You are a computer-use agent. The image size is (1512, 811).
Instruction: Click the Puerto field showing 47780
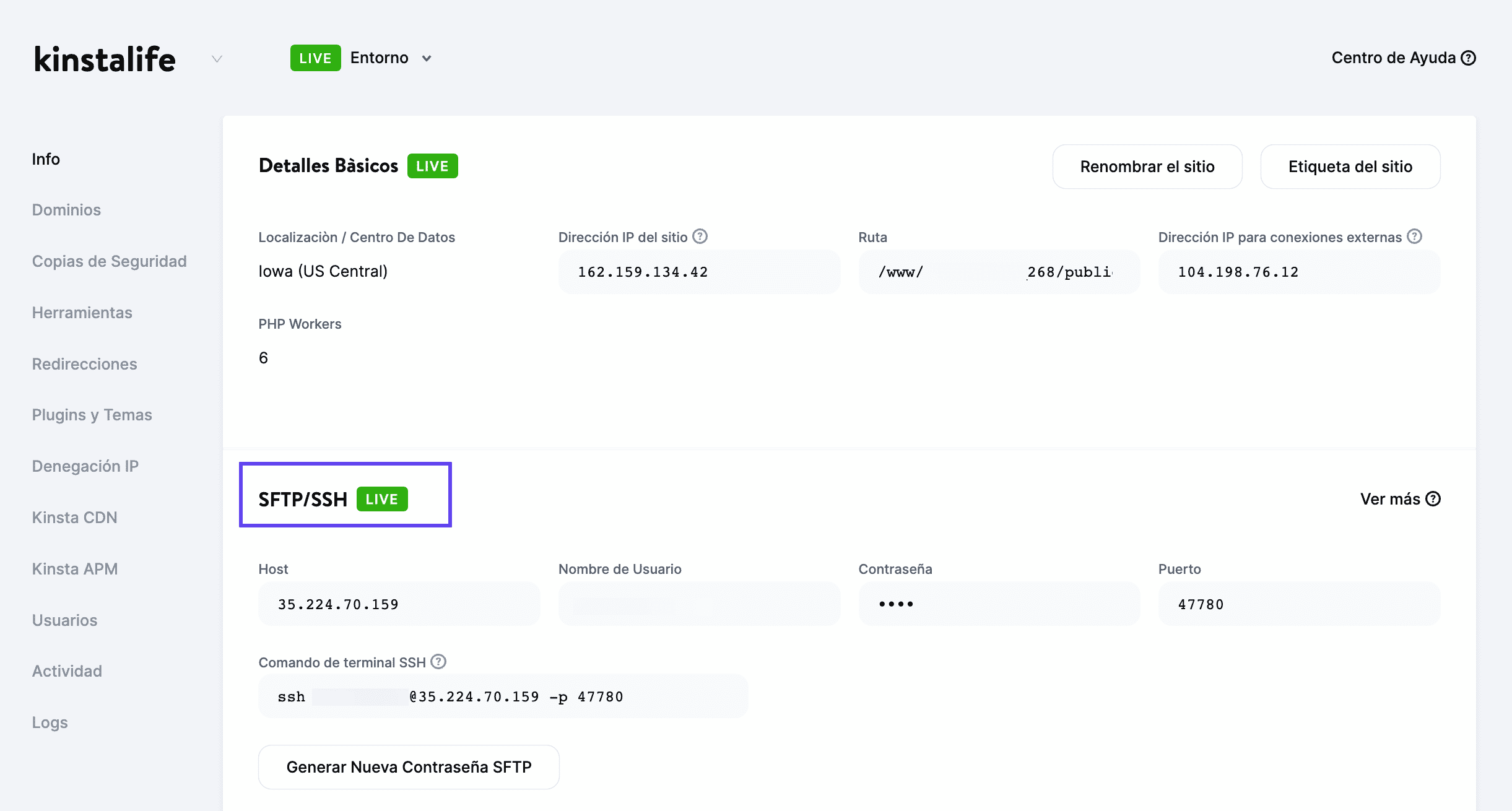[1298, 604]
